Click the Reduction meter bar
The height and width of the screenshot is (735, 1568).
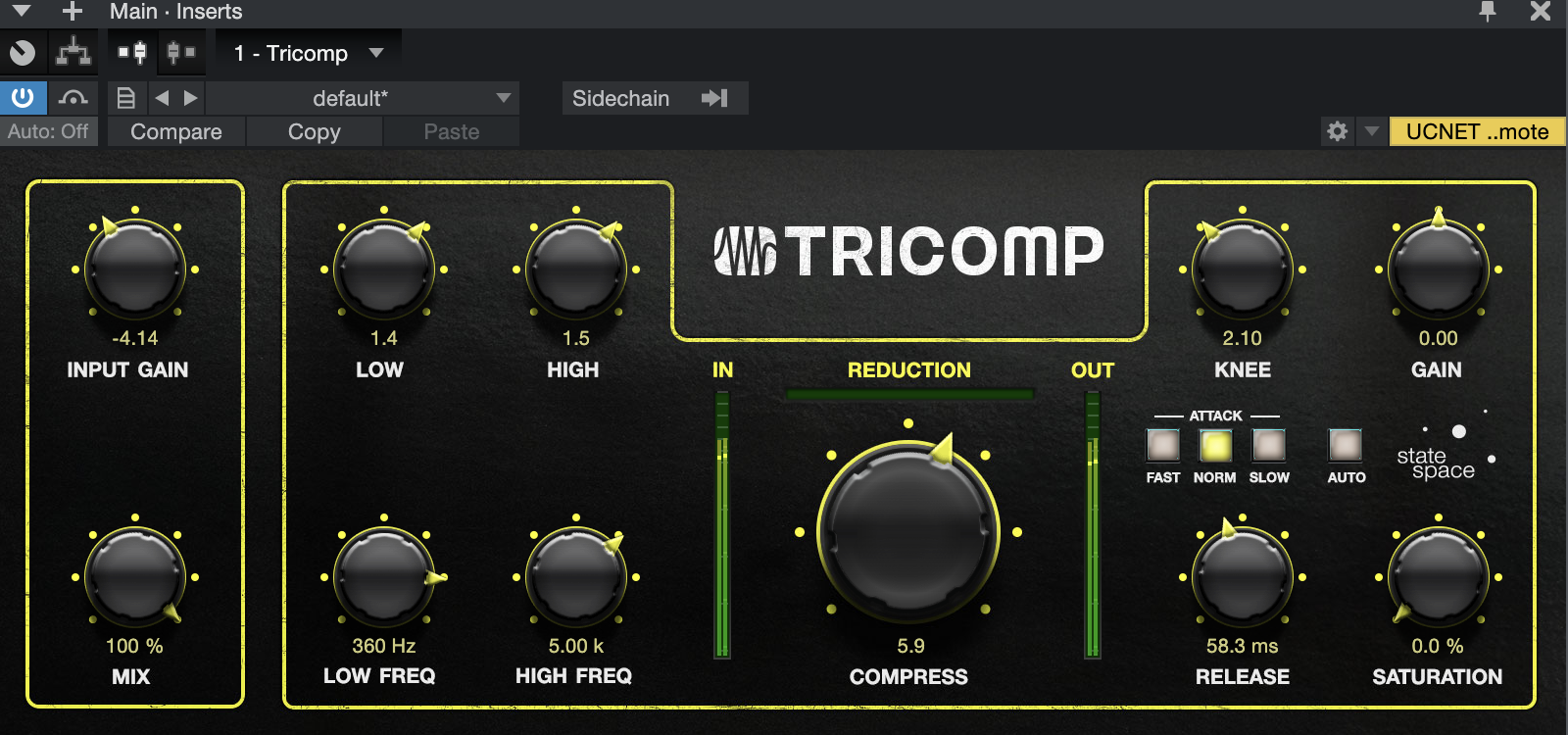(909, 394)
